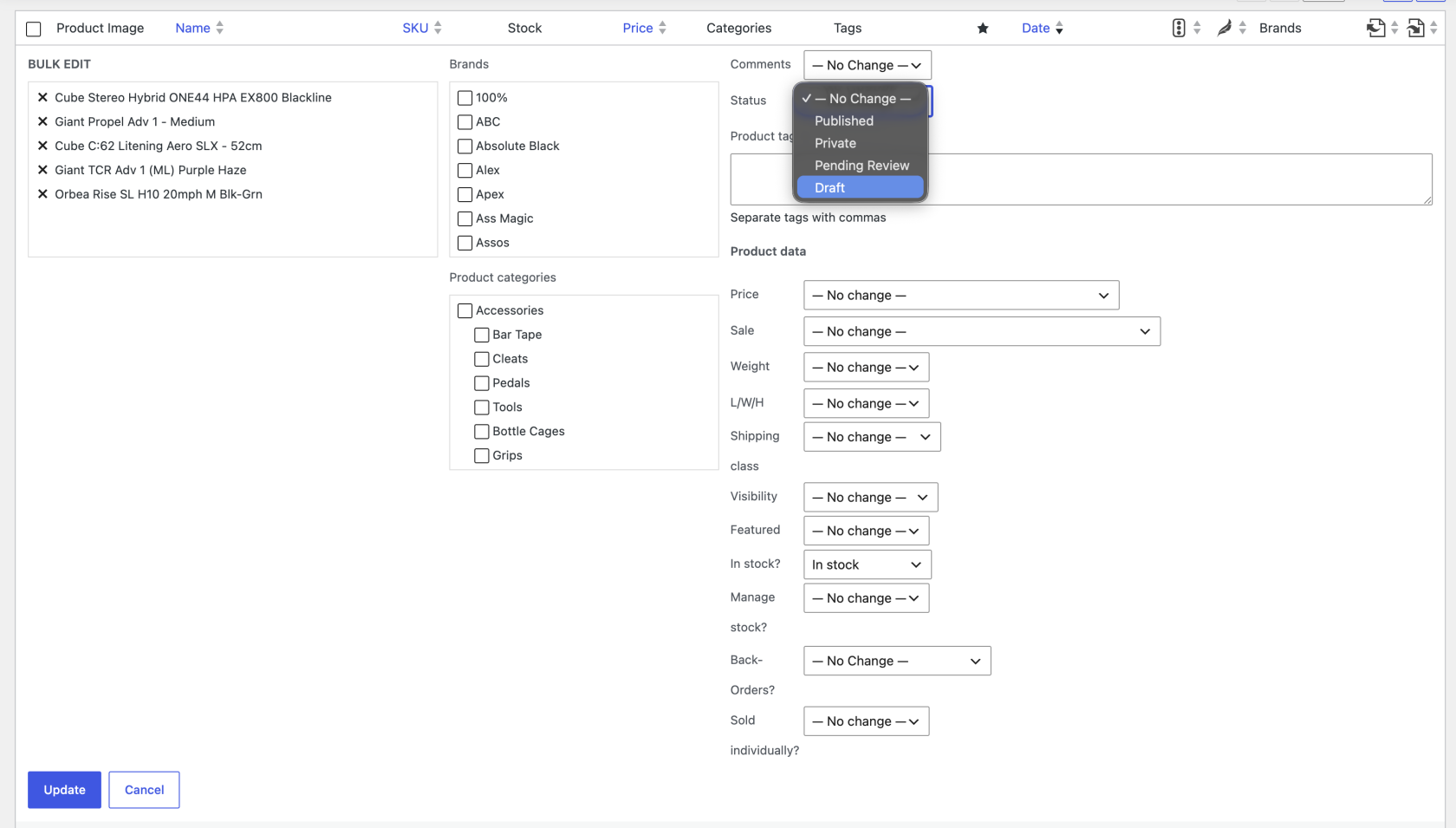Open the Comments dropdown

pyautogui.click(x=868, y=65)
